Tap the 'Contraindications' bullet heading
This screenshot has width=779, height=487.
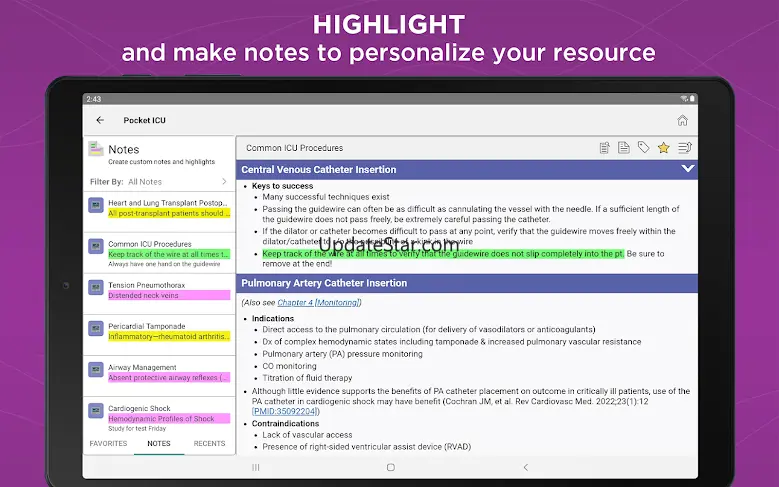(285, 423)
